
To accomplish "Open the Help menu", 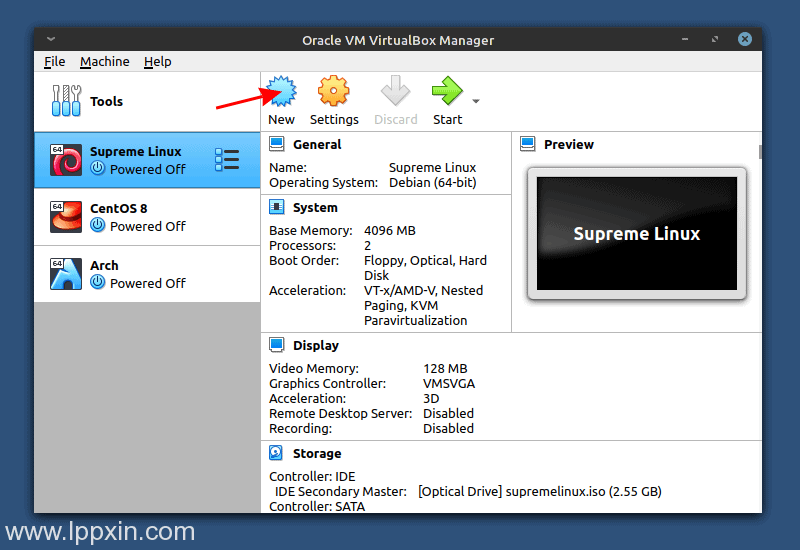I will pyautogui.click(x=158, y=61).
